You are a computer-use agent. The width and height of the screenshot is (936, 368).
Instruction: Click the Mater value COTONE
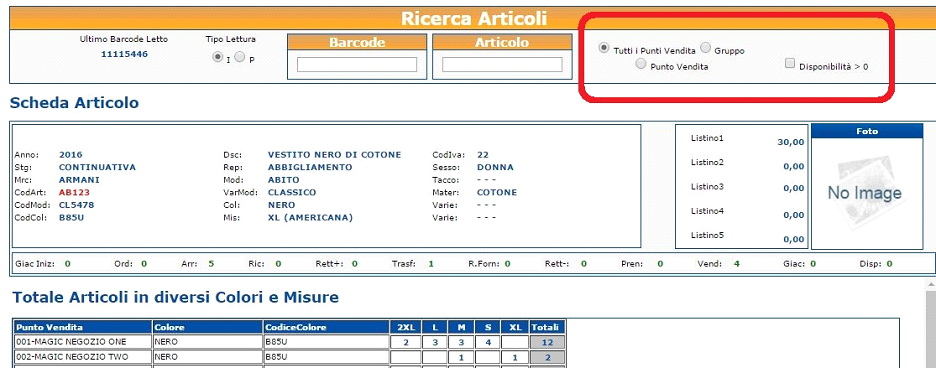[497, 192]
